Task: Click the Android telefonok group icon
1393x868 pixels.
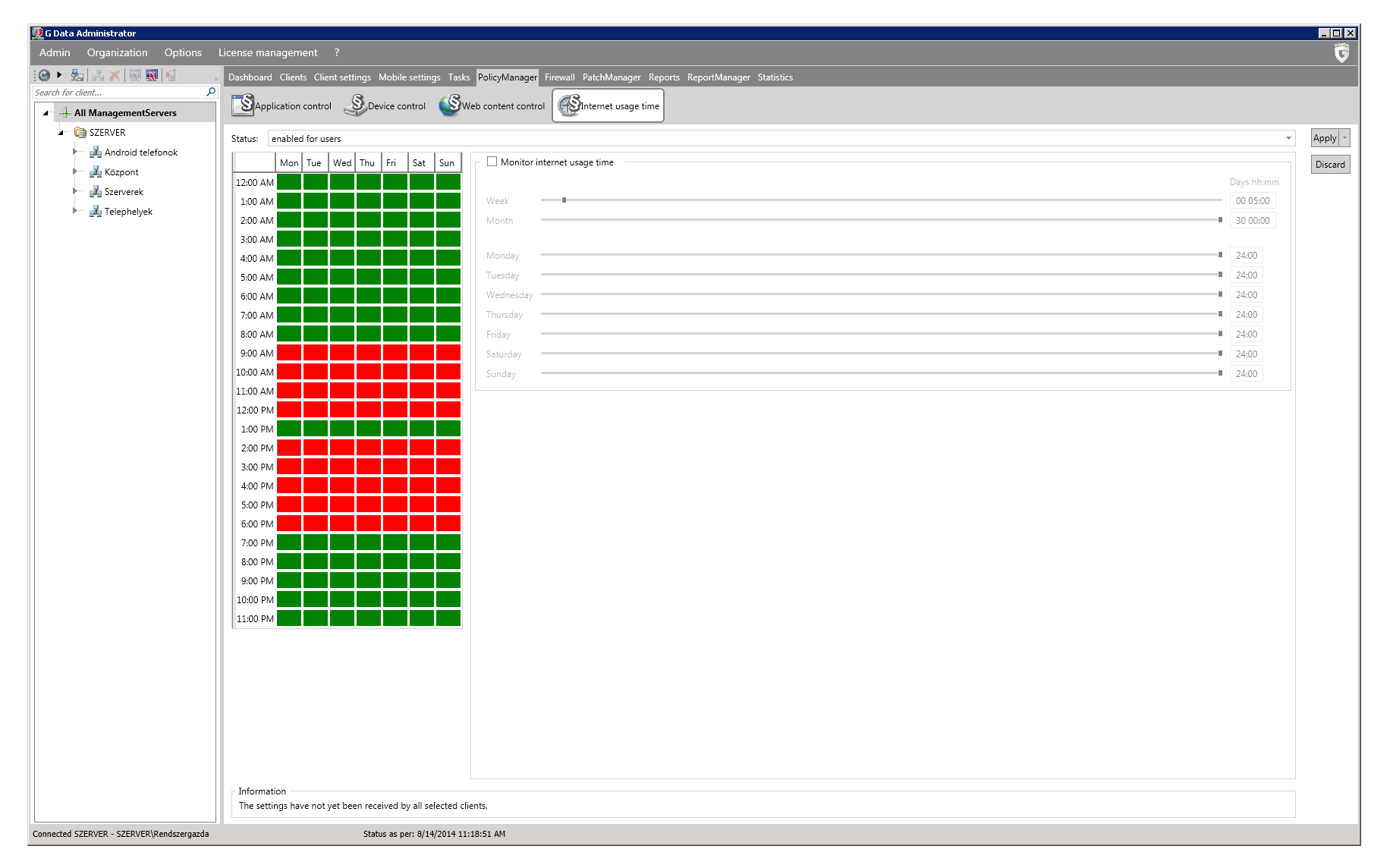Action: (x=96, y=152)
